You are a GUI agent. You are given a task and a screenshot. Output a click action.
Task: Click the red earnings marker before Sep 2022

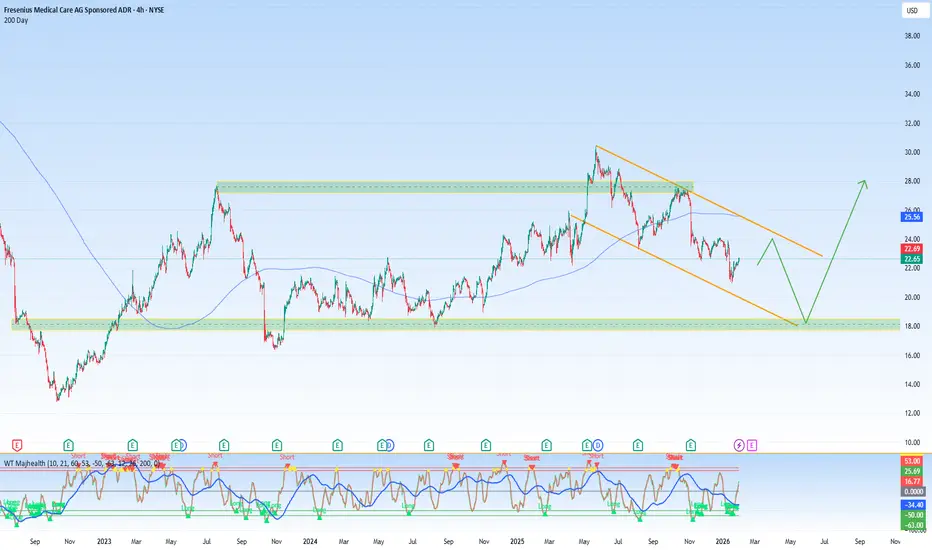pyautogui.click(x=17, y=445)
